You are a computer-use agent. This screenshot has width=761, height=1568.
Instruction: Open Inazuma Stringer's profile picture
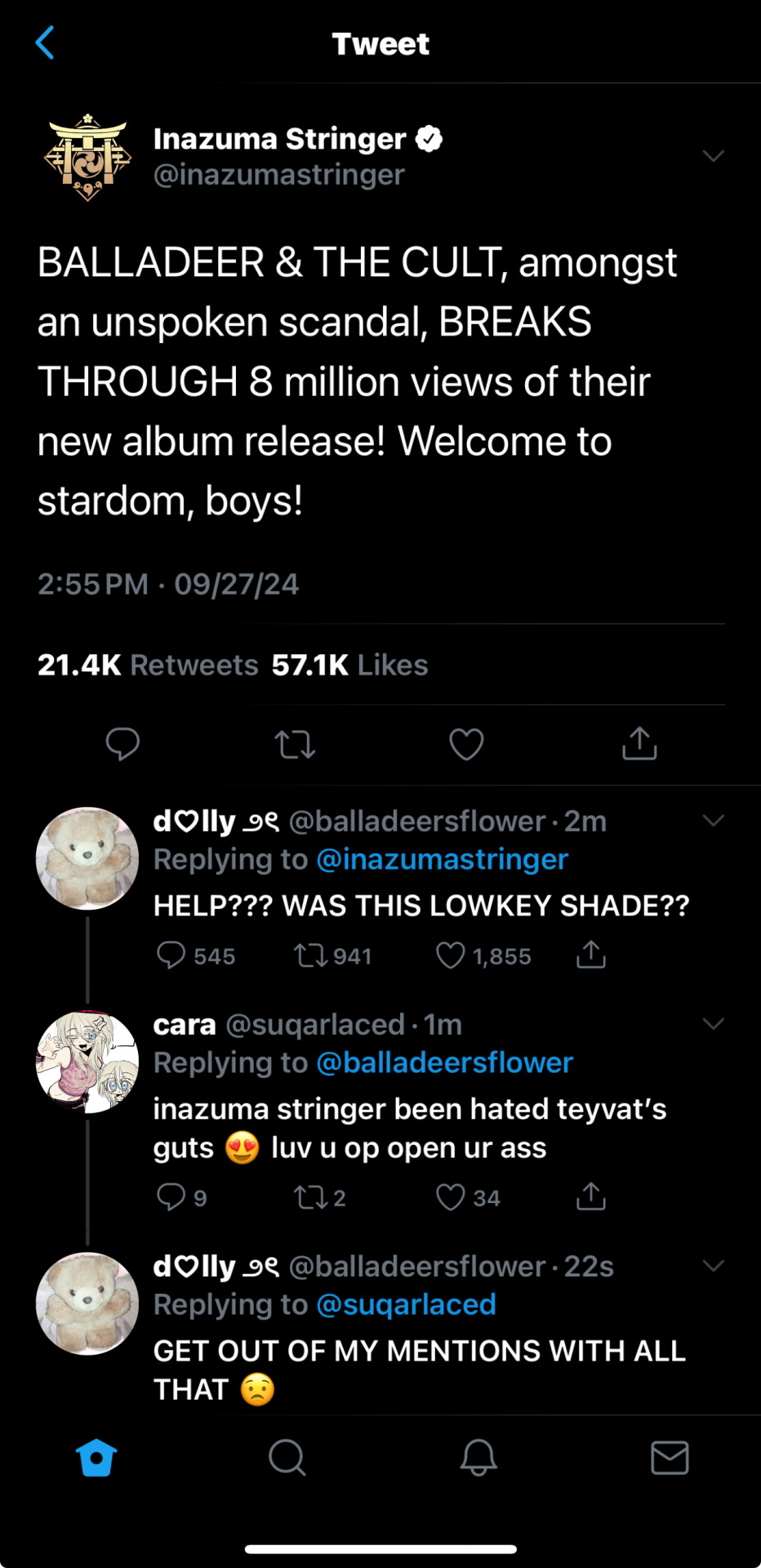pyautogui.click(x=87, y=158)
